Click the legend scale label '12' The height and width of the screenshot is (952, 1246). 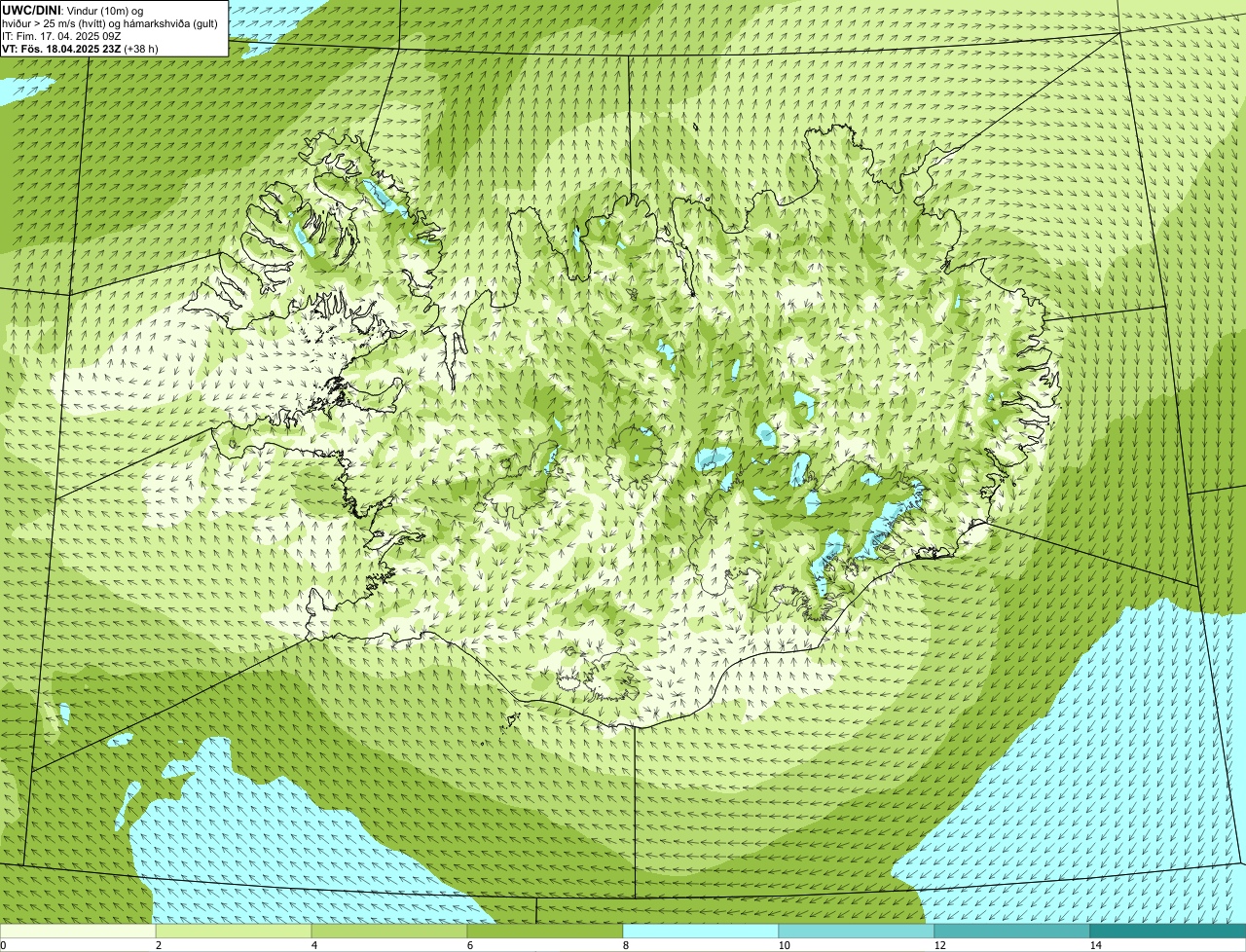[939, 945]
